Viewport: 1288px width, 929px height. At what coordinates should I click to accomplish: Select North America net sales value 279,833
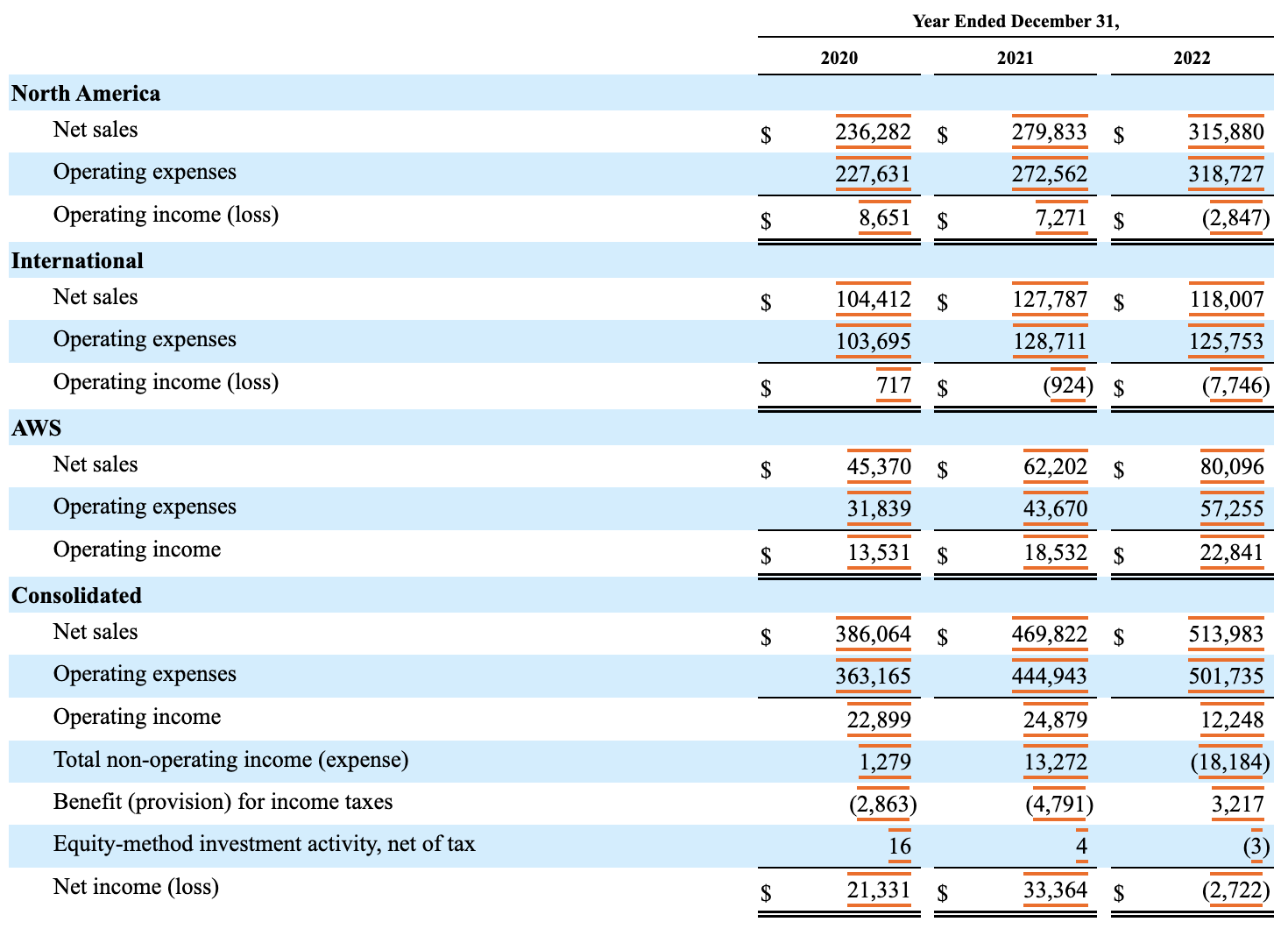(1050, 132)
